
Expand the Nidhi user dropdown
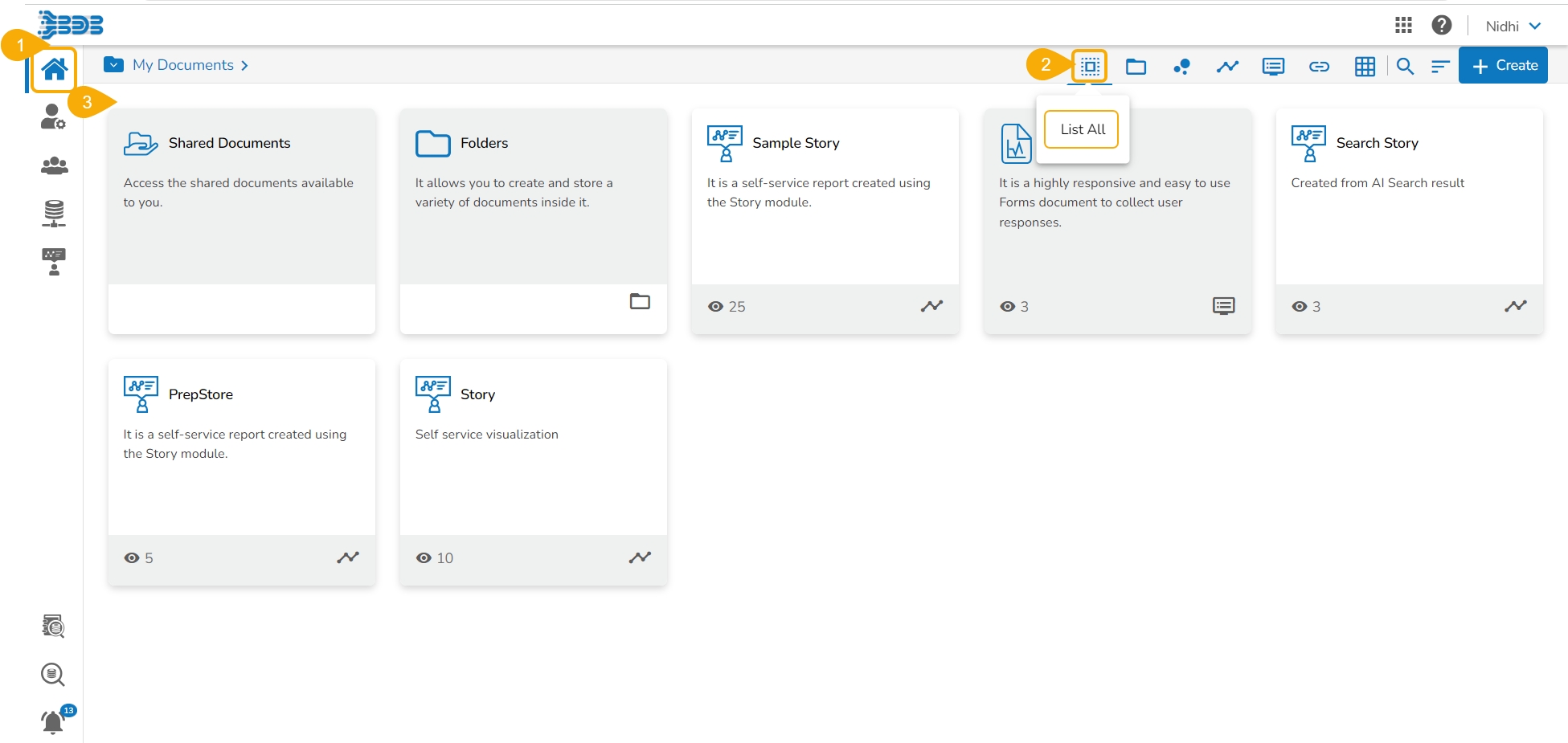tap(1513, 26)
